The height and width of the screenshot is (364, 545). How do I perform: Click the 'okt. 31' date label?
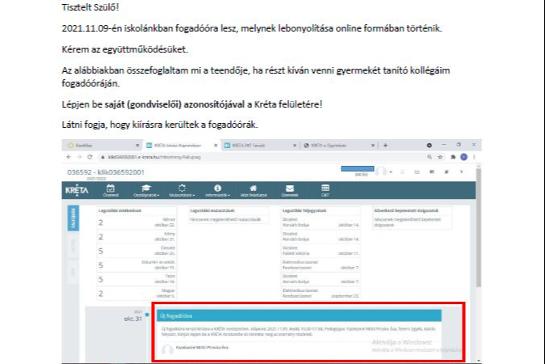(133, 318)
